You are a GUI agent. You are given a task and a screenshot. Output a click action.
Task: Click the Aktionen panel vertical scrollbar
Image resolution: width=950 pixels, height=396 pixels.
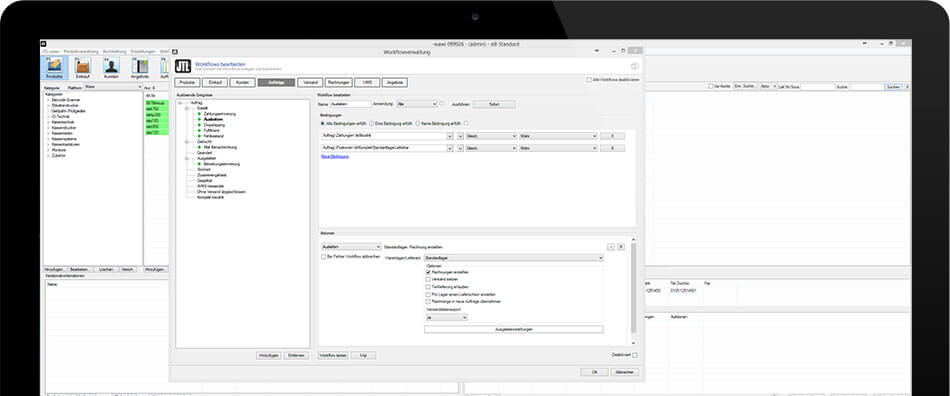[634, 288]
